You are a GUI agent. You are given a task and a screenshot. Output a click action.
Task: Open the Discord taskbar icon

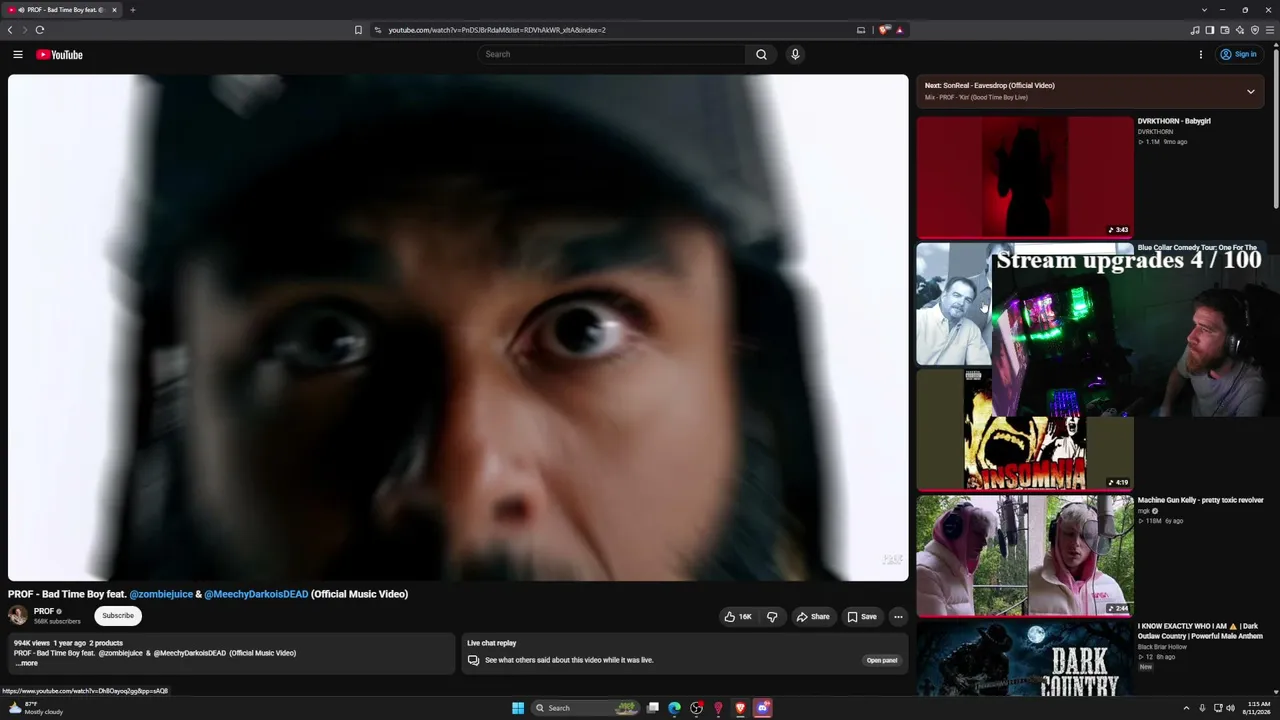(763, 708)
